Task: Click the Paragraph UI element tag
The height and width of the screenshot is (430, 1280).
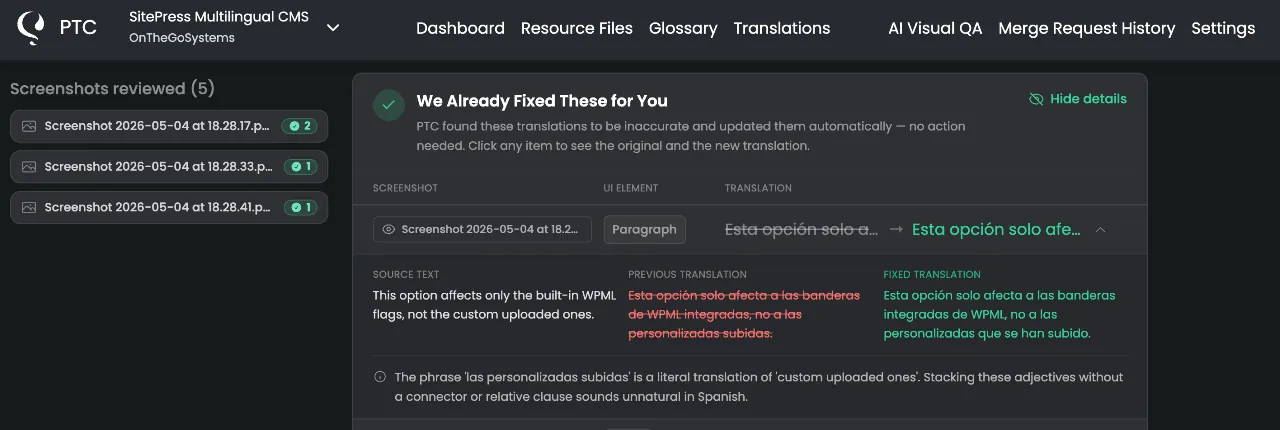Action: coord(644,229)
